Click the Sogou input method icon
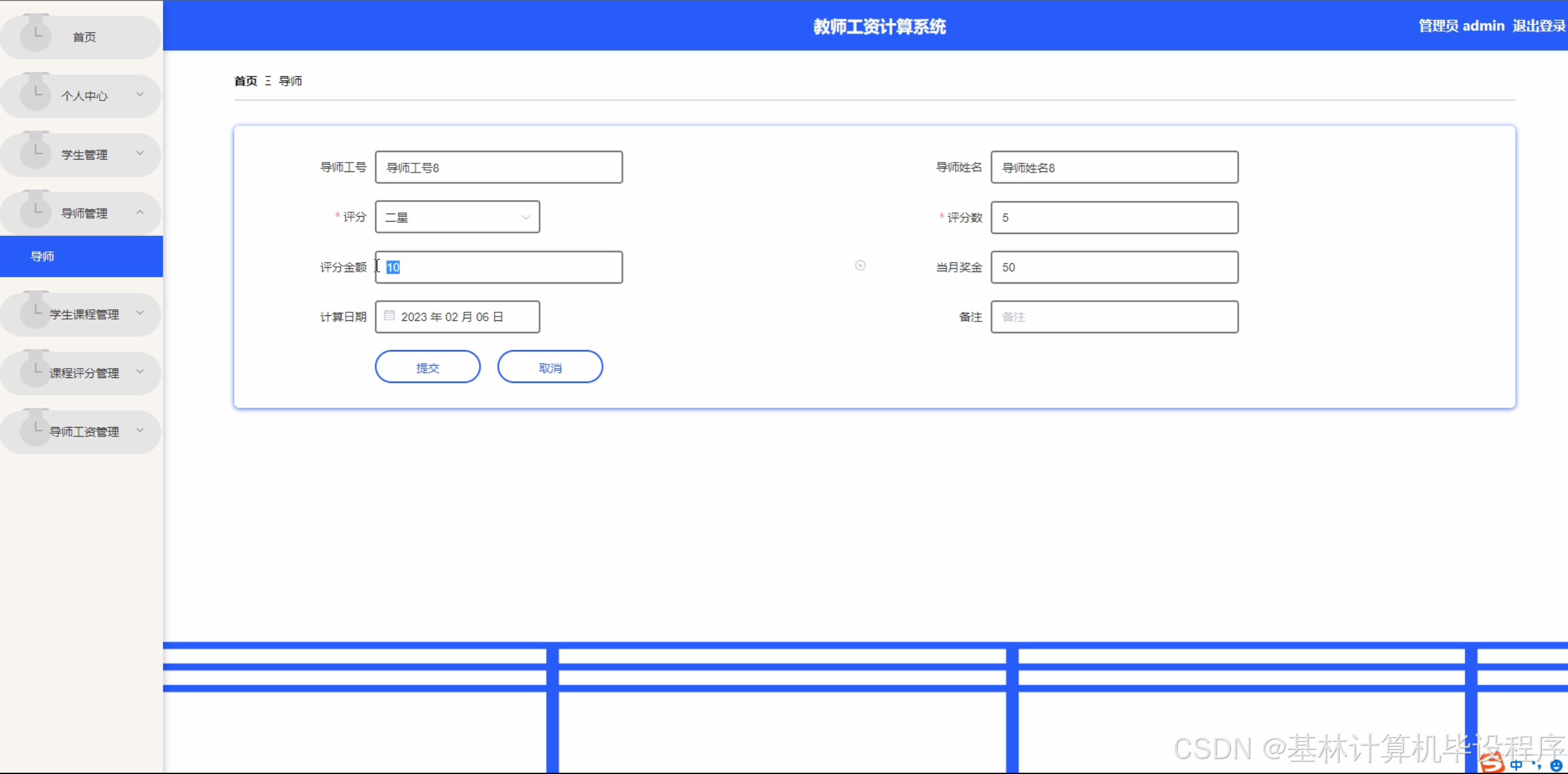Viewport: 1568px width, 774px height. tap(1492, 763)
